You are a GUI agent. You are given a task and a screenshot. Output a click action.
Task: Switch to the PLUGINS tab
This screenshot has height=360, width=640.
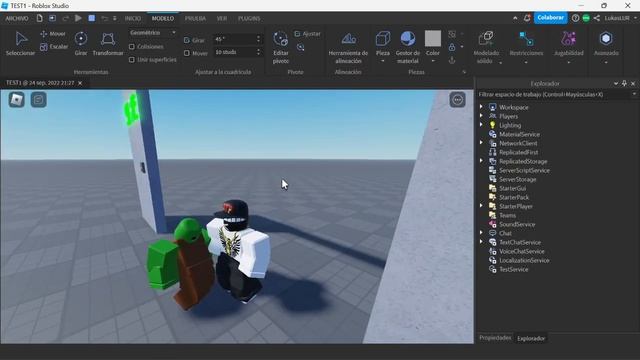[249, 18]
